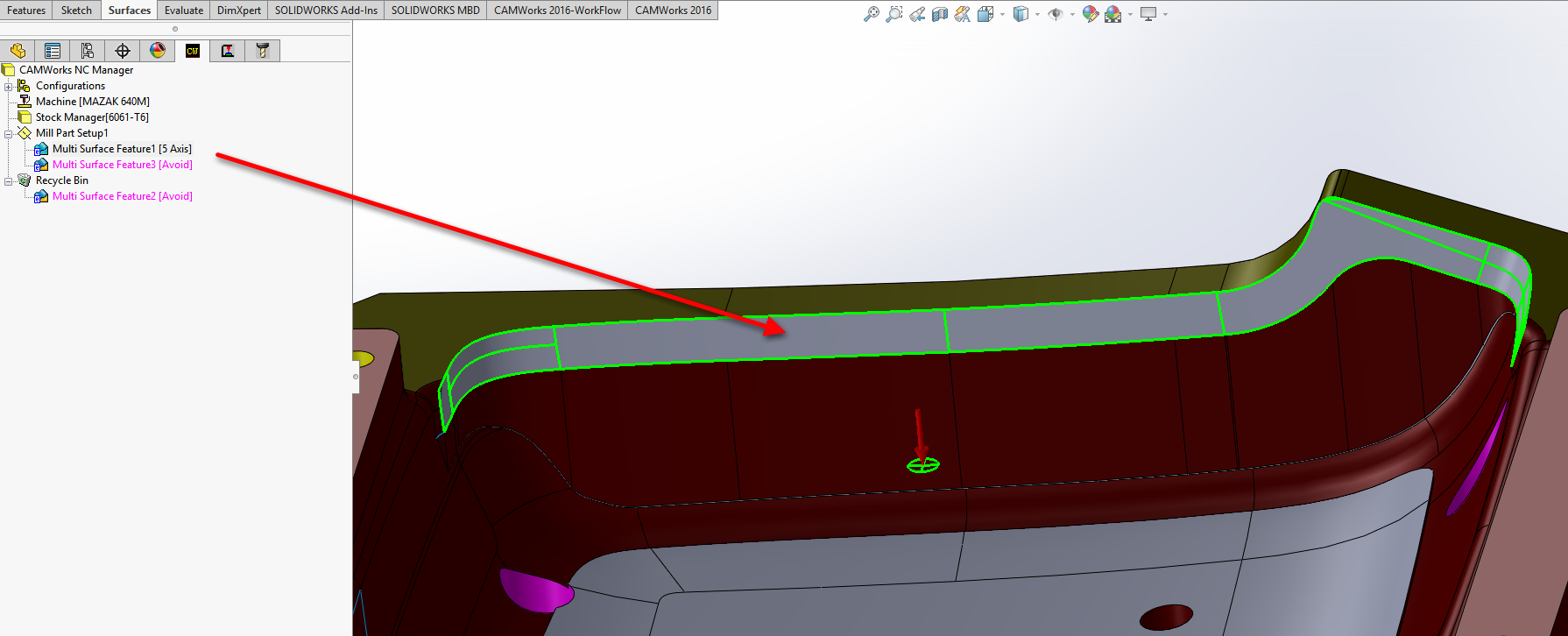Expand the Configurations tree node

tap(9, 86)
